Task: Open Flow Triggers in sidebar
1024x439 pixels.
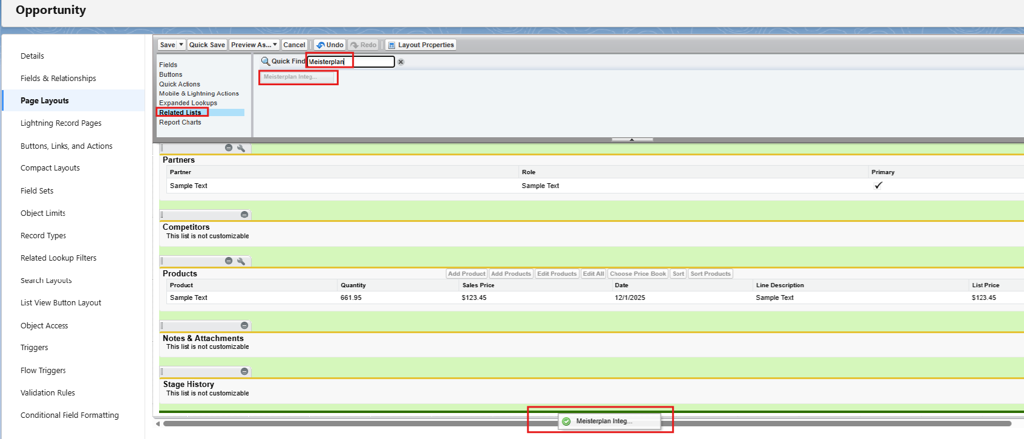Action: click(x=43, y=370)
